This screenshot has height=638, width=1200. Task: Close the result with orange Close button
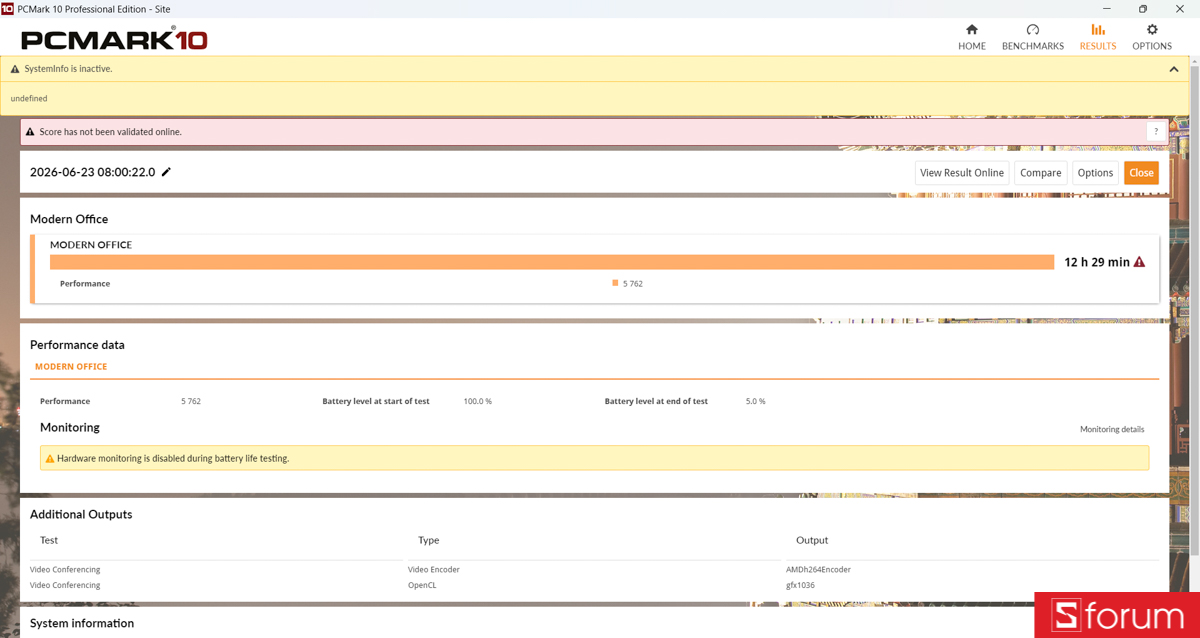tap(1141, 173)
